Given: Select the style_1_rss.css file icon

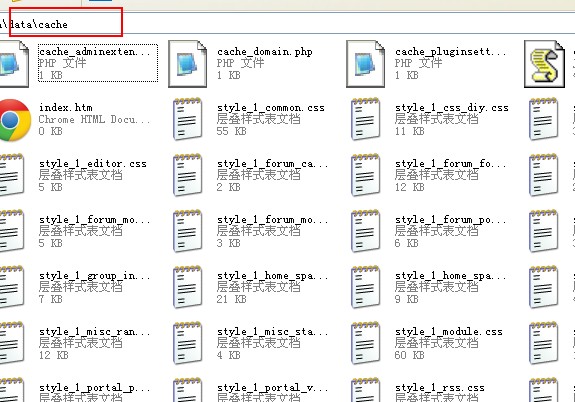Looking at the screenshot, I should pos(365,390).
